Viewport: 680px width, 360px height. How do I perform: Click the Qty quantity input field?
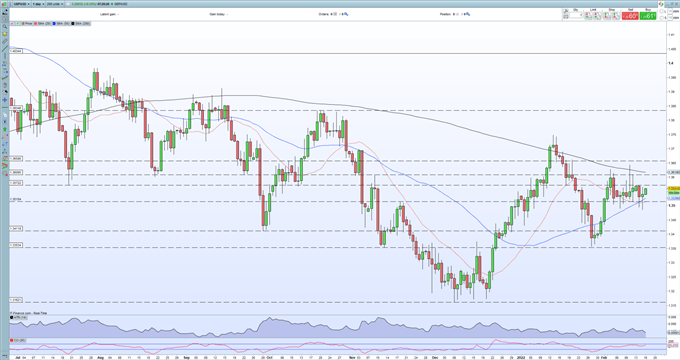point(575,16)
